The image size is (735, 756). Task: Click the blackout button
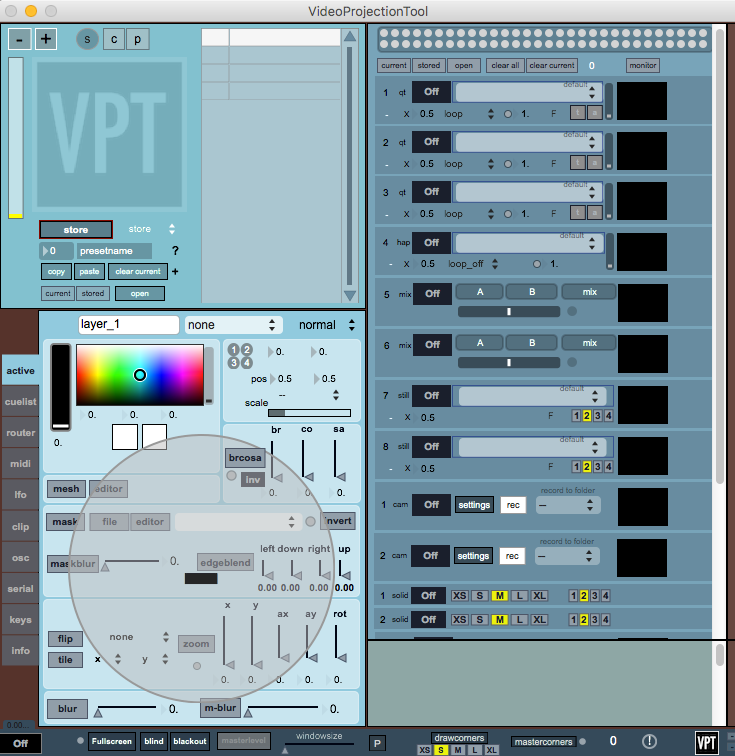pyautogui.click(x=190, y=742)
